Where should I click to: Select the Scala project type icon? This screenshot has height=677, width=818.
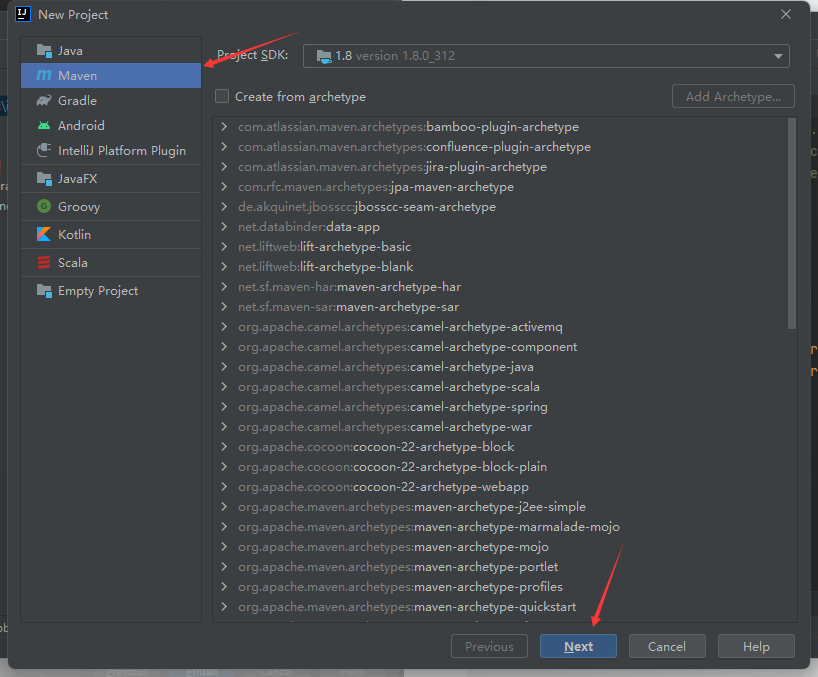pyautogui.click(x=45, y=262)
